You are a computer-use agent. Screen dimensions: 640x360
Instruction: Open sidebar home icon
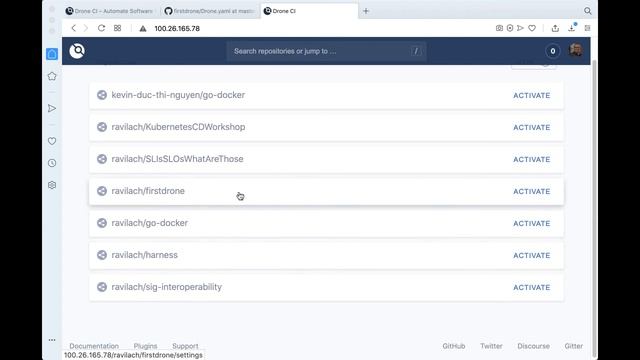[52, 54]
